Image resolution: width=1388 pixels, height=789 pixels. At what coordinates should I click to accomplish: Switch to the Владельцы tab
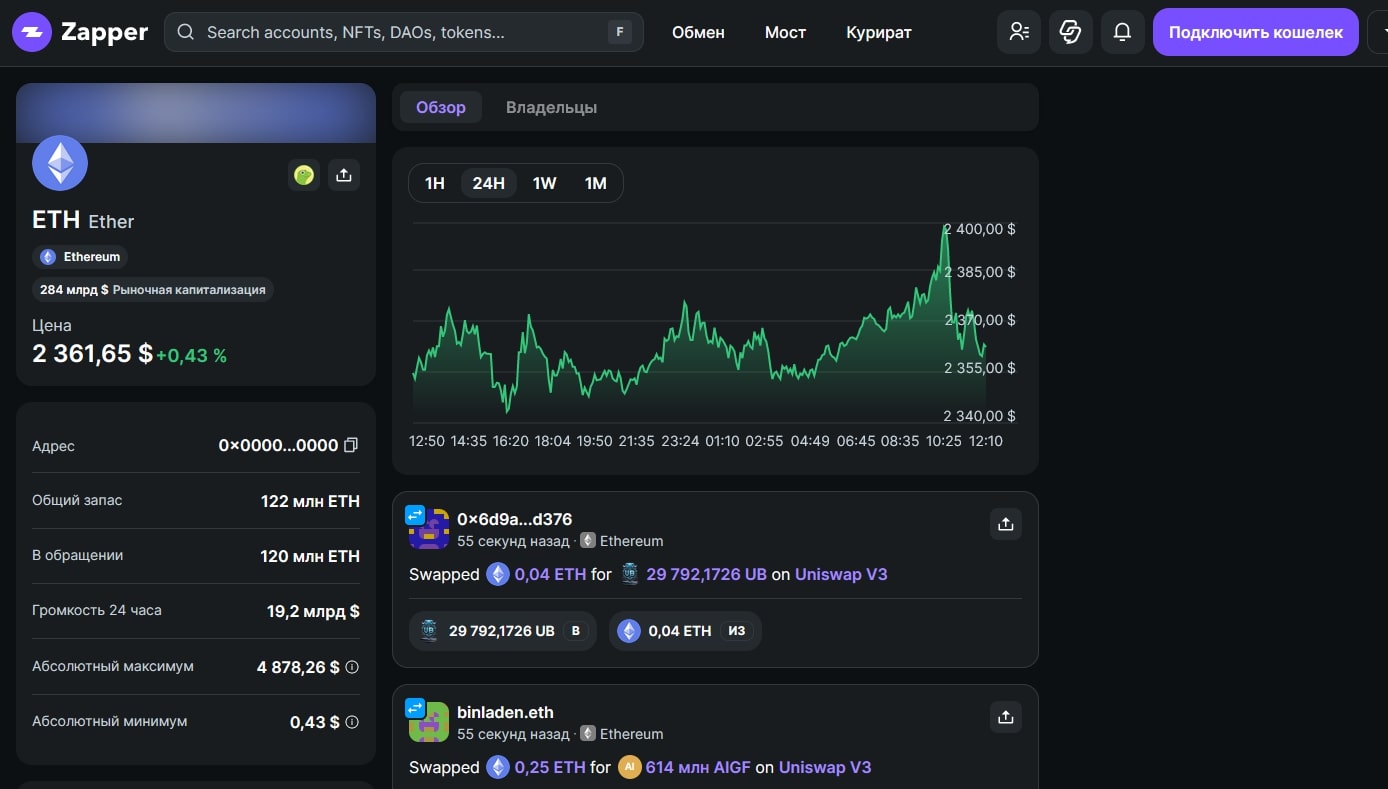[x=551, y=107]
